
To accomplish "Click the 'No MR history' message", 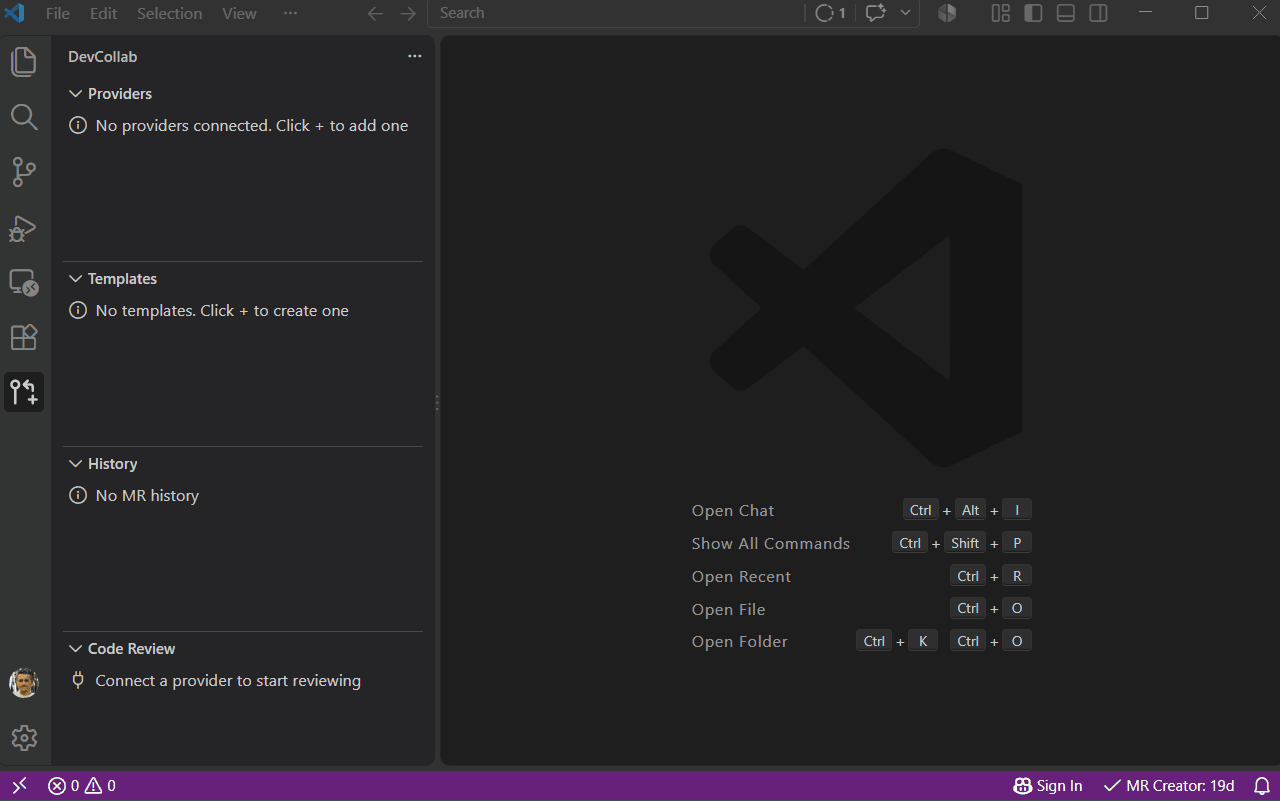I will (x=147, y=496).
